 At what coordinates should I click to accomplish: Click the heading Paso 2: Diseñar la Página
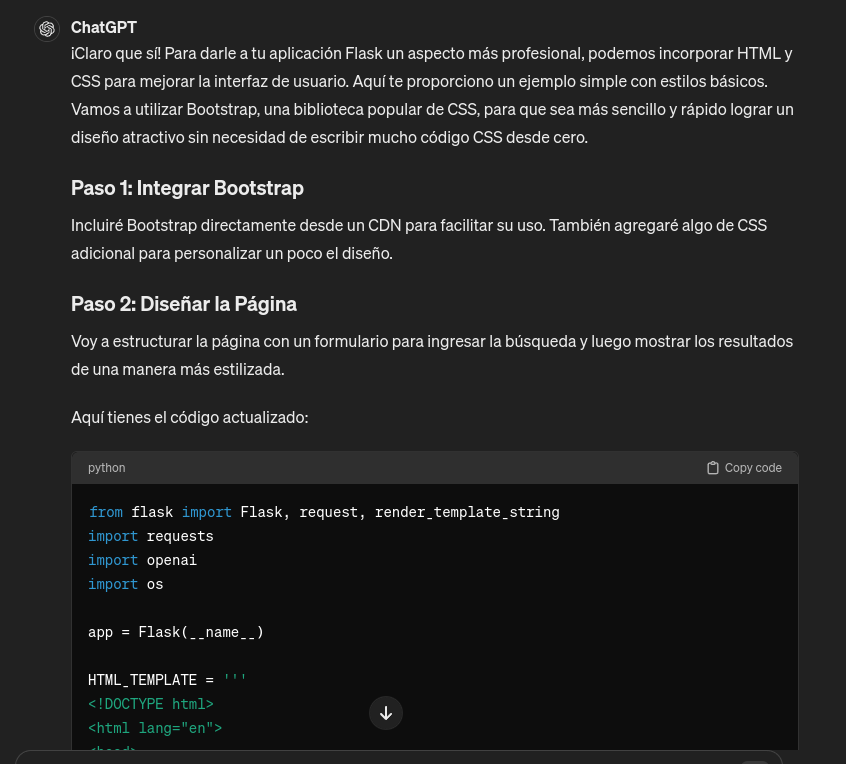pos(184,304)
